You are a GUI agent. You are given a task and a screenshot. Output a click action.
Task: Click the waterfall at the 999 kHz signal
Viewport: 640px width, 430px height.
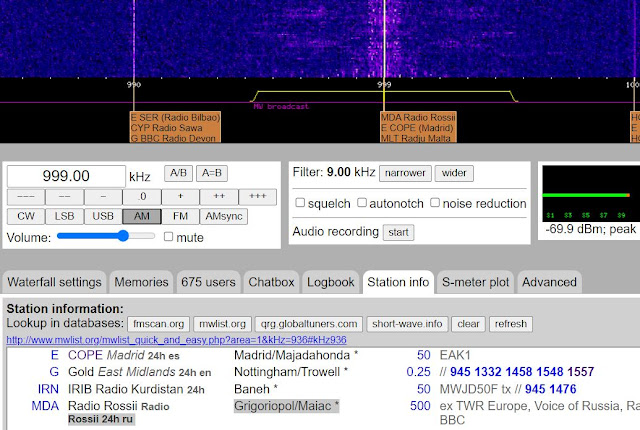[x=384, y=39]
